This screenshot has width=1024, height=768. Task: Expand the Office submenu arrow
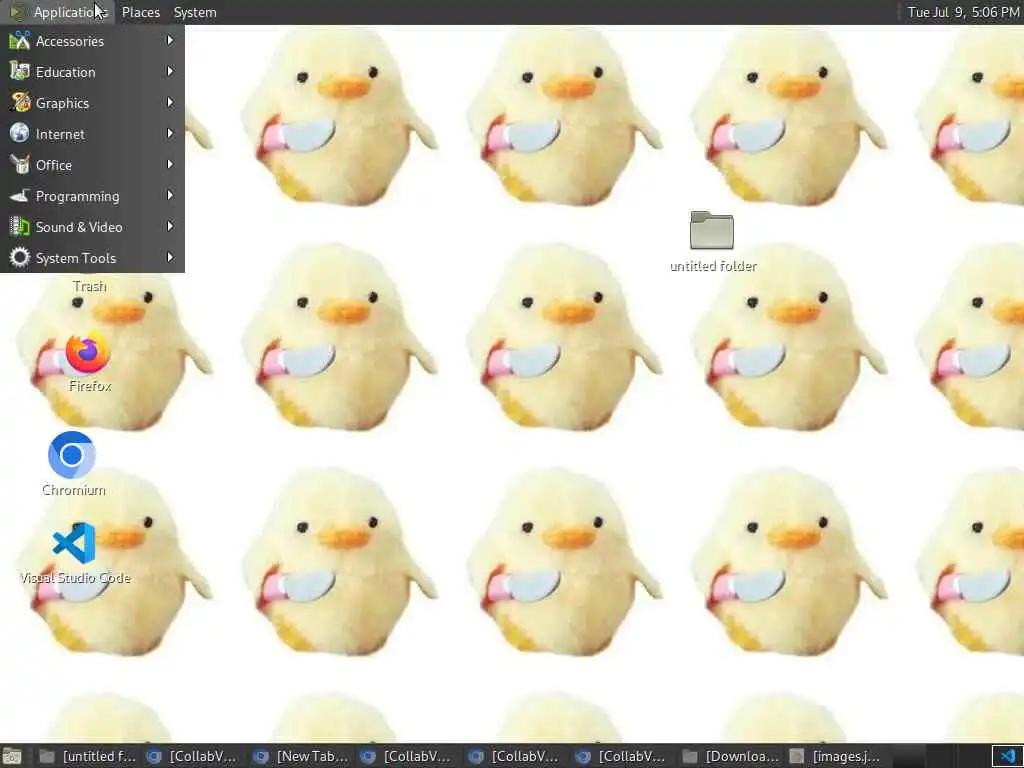170,165
